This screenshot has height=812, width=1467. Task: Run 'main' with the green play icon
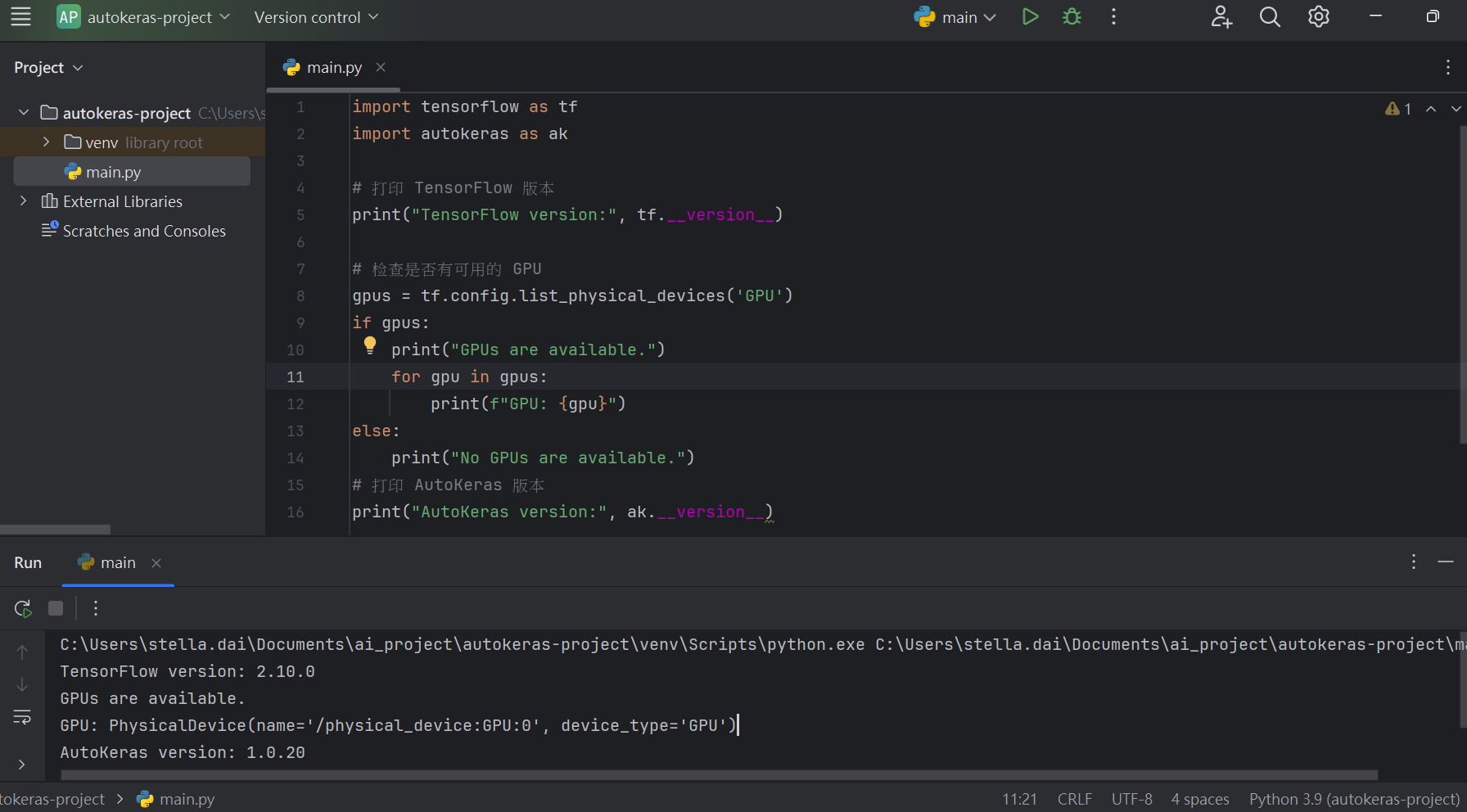[x=1030, y=17]
